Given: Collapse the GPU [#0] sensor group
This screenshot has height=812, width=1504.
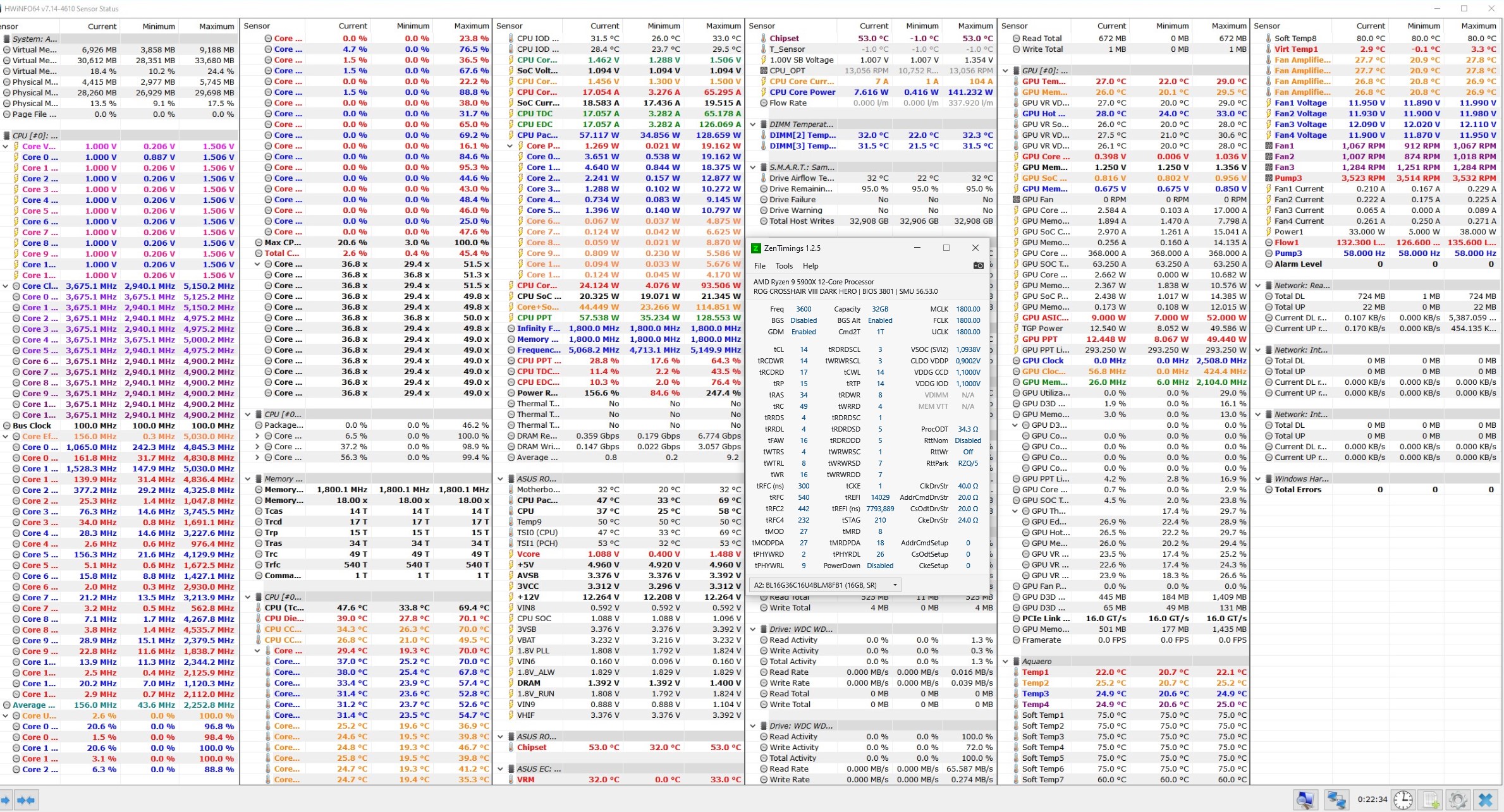Looking at the screenshot, I should [1006, 71].
